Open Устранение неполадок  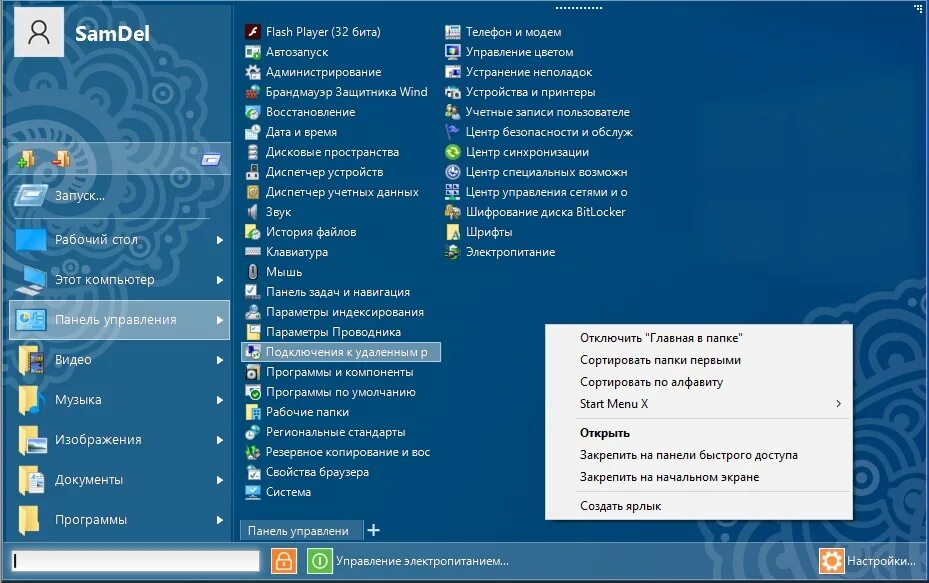pyautogui.click(x=518, y=72)
